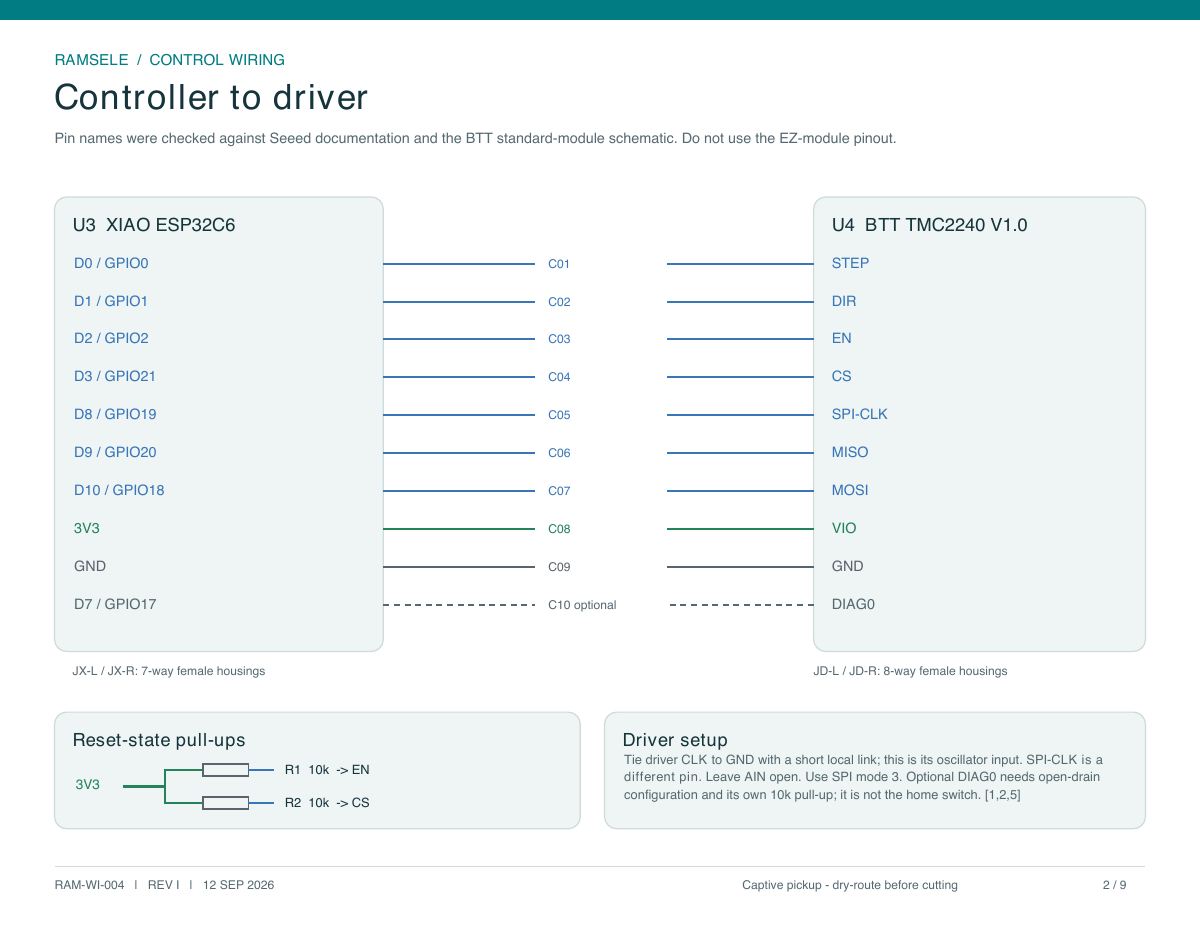Click wire label C06

click(559, 453)
